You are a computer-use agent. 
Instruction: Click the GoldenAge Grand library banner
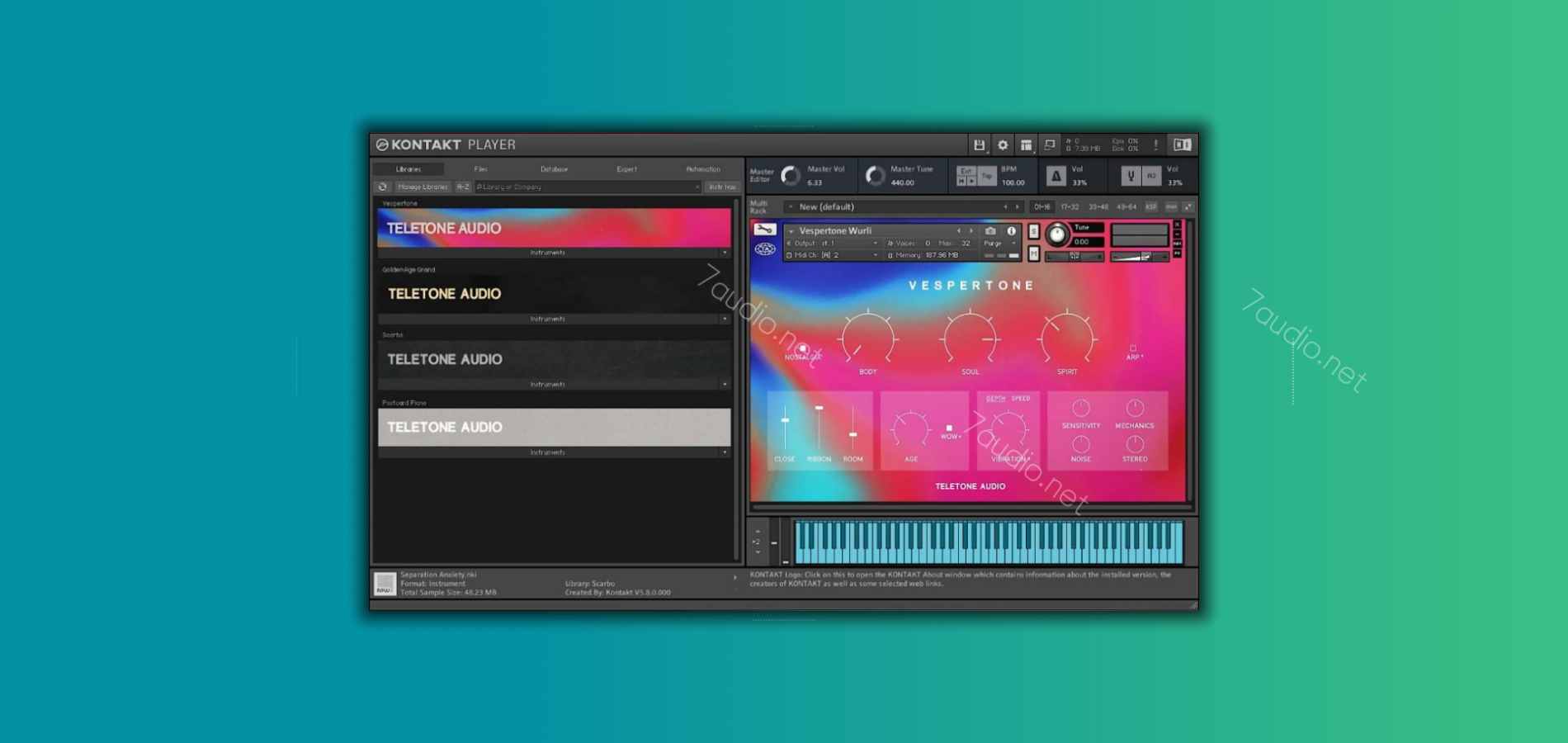coord(554,293)
